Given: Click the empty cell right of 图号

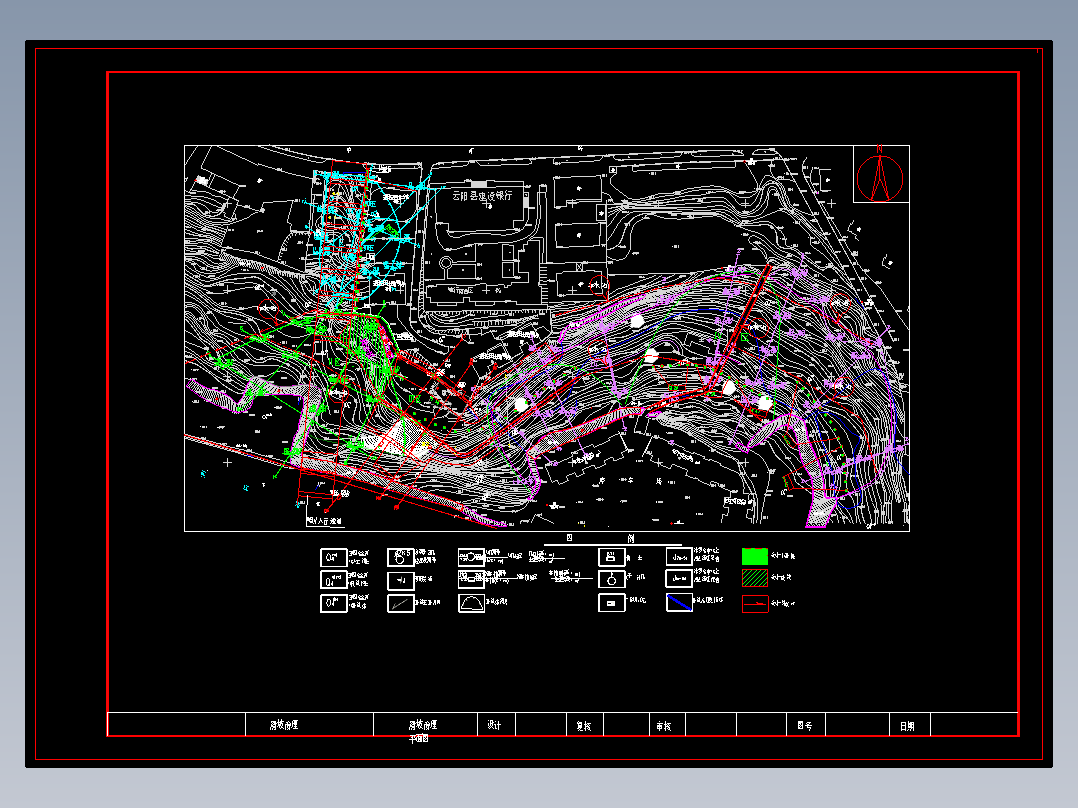Looking at the screenshot, I should [858, 725].
